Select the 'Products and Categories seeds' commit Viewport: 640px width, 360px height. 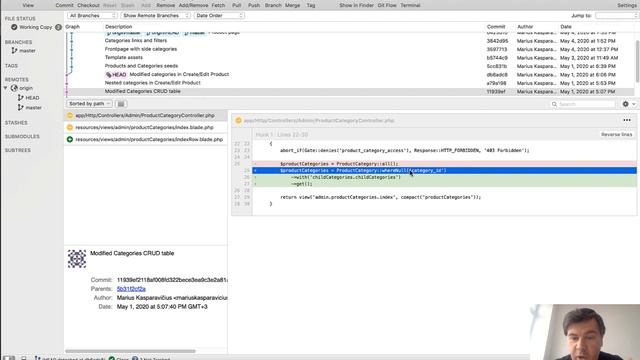tap(351, 66)
